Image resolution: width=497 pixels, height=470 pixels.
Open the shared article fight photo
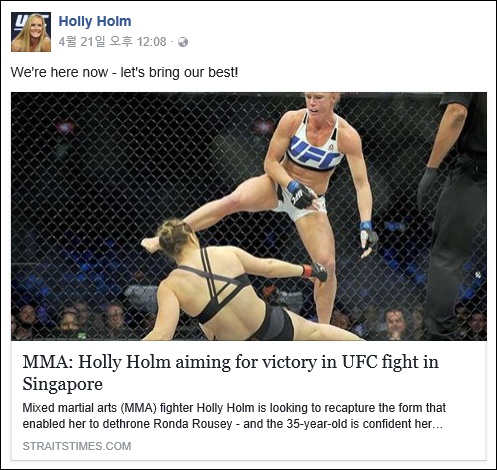[x=249, y=216]
